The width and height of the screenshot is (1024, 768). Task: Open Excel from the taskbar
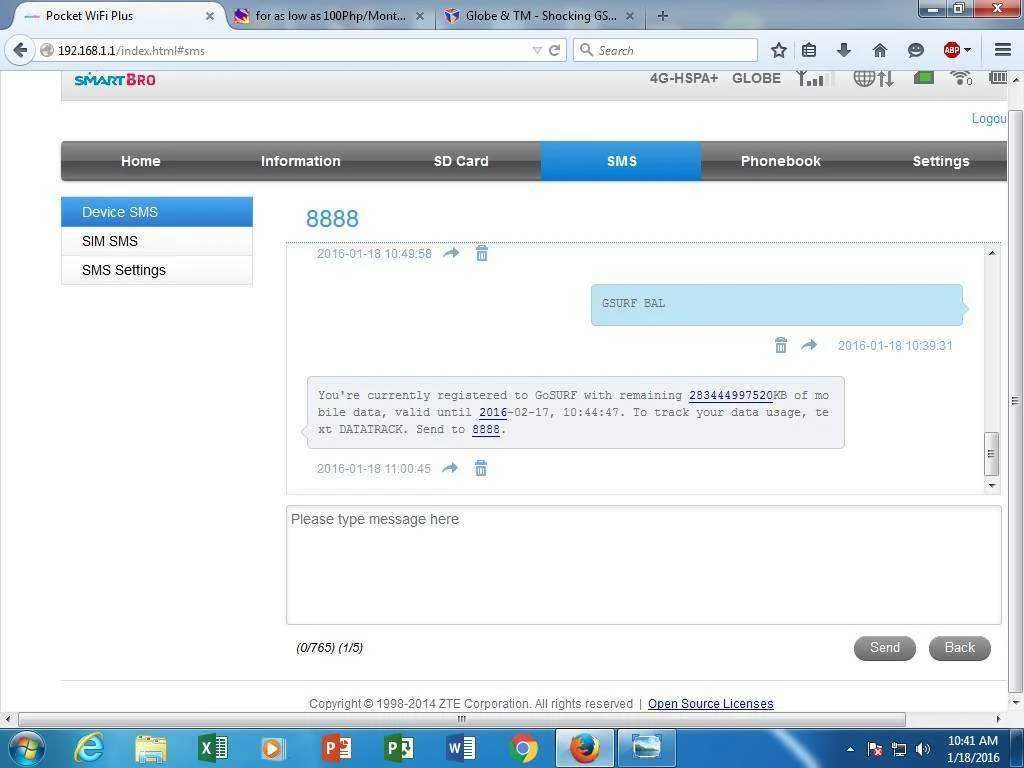213,748
